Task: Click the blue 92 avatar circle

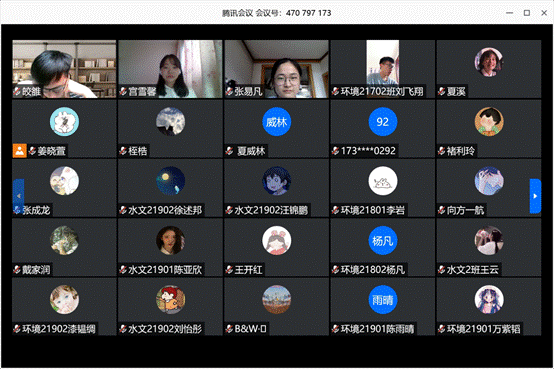Action: click(383, 122)
